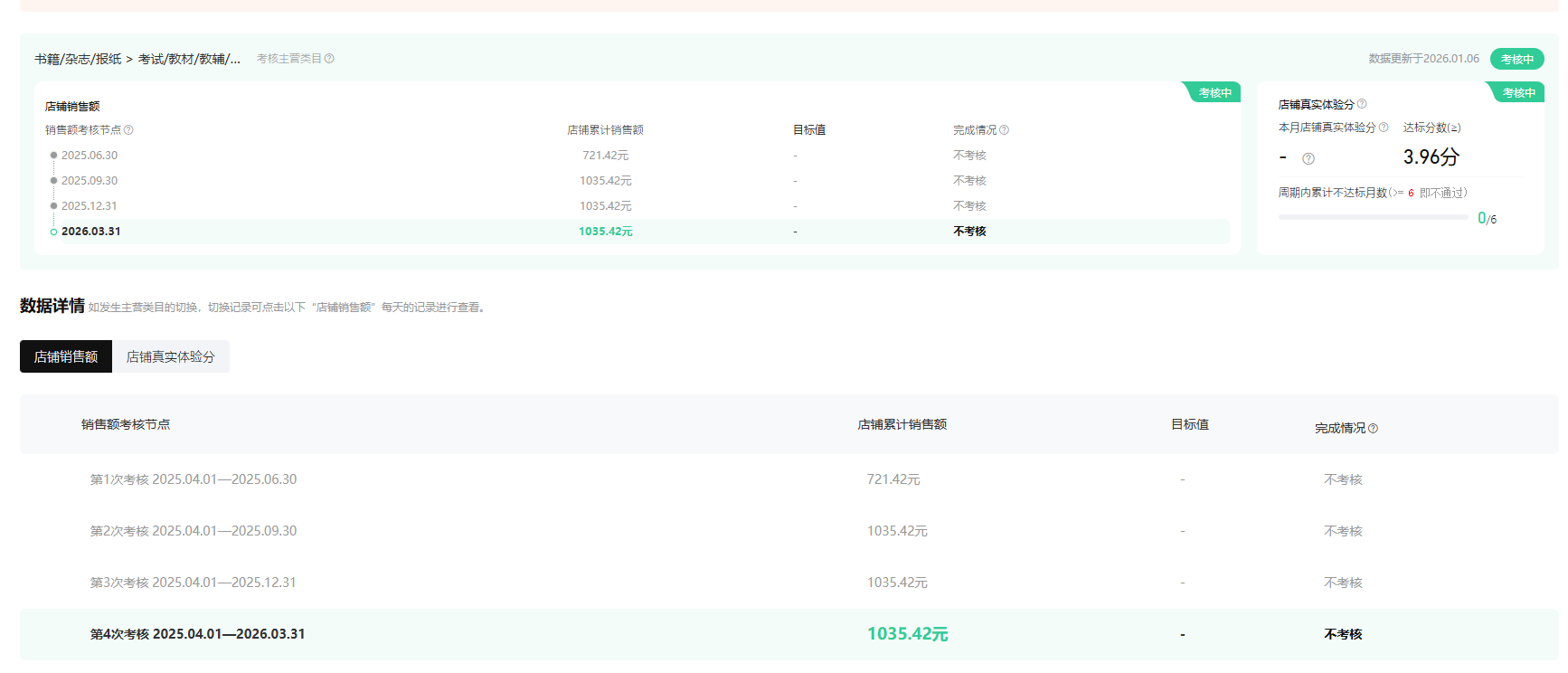Click the 数据详情 heading
Screen dimensions: 1568x673
[x=52, y=306]
